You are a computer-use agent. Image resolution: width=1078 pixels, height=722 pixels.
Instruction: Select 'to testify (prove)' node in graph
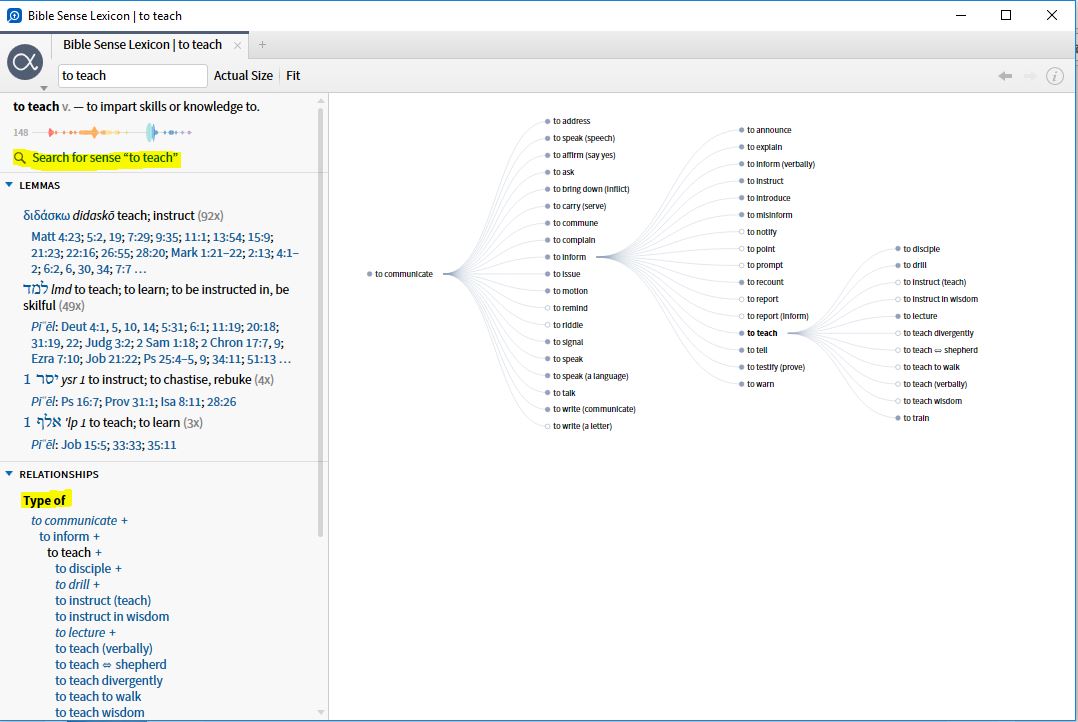[772, 367]
